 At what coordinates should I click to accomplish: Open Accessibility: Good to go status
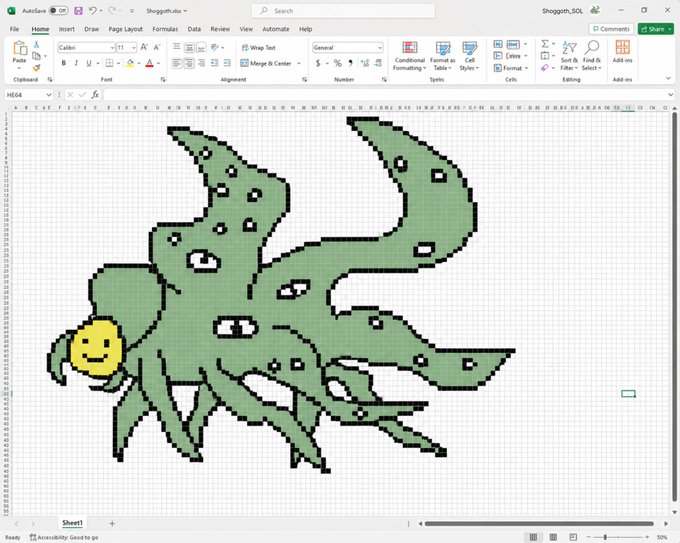coord(64,537)
